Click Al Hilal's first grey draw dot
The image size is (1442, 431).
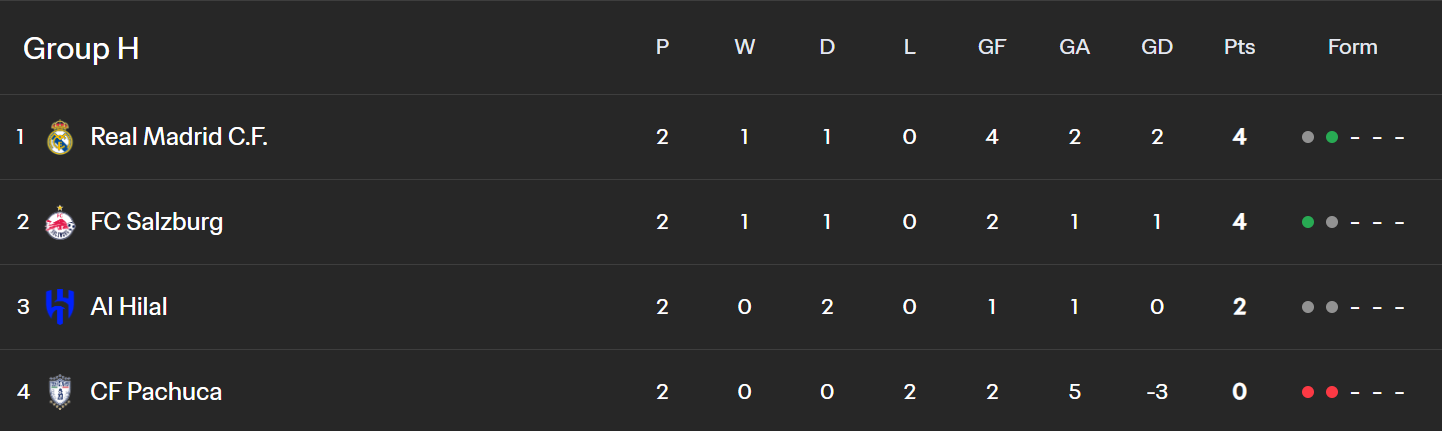click(x=1307, y=307)
